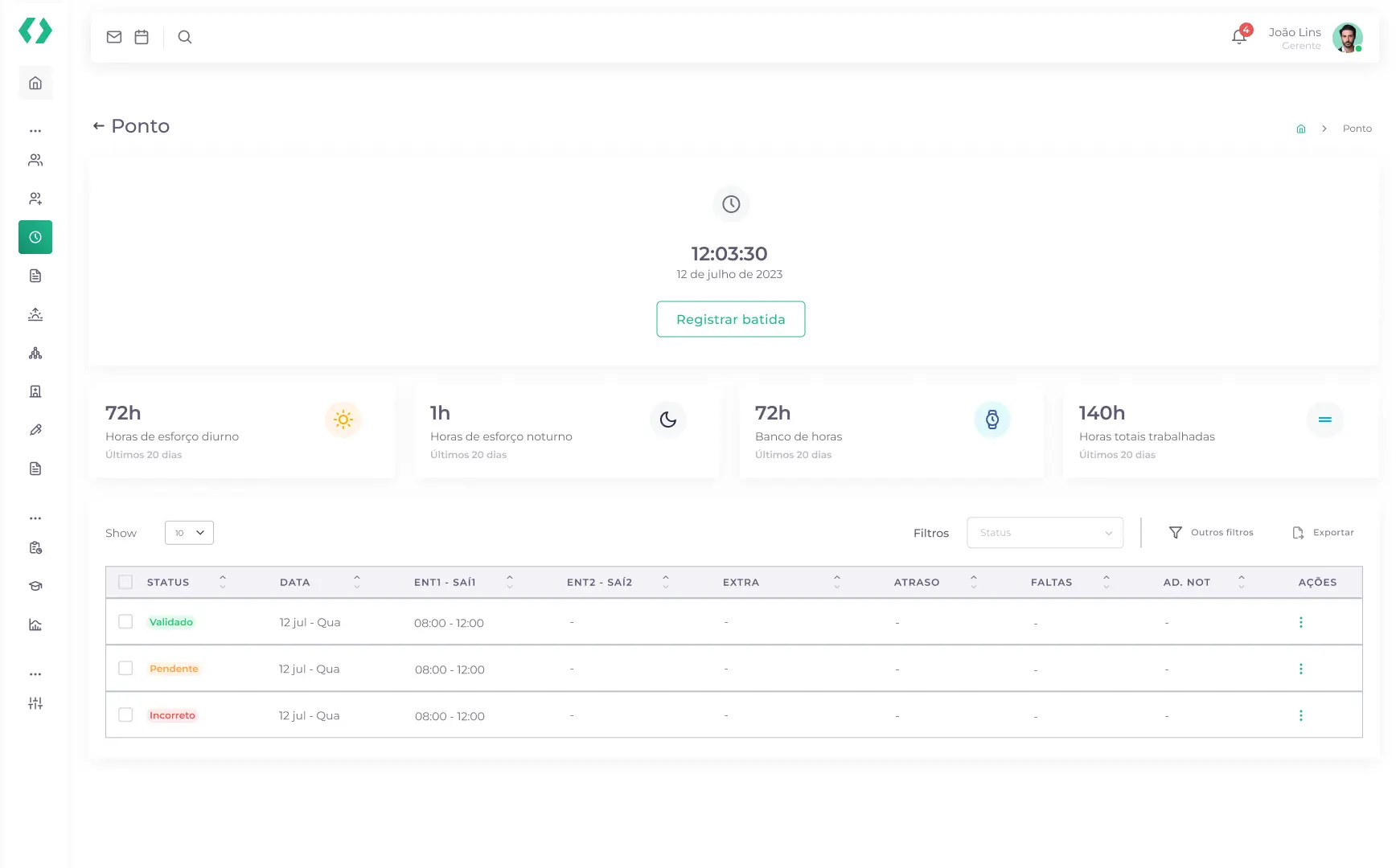Click the Exportar button
Image resolution: width=1400 pixels, height=868 pixels.
coord(1323,533)
